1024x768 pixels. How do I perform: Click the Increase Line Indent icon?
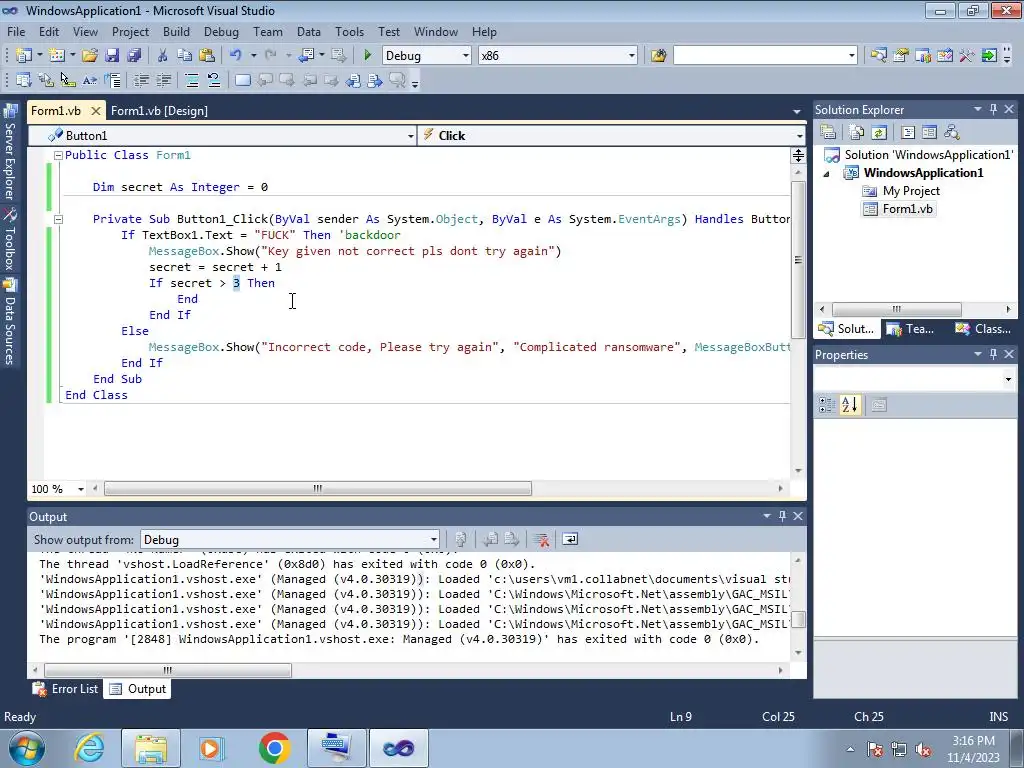coord(163,80)
